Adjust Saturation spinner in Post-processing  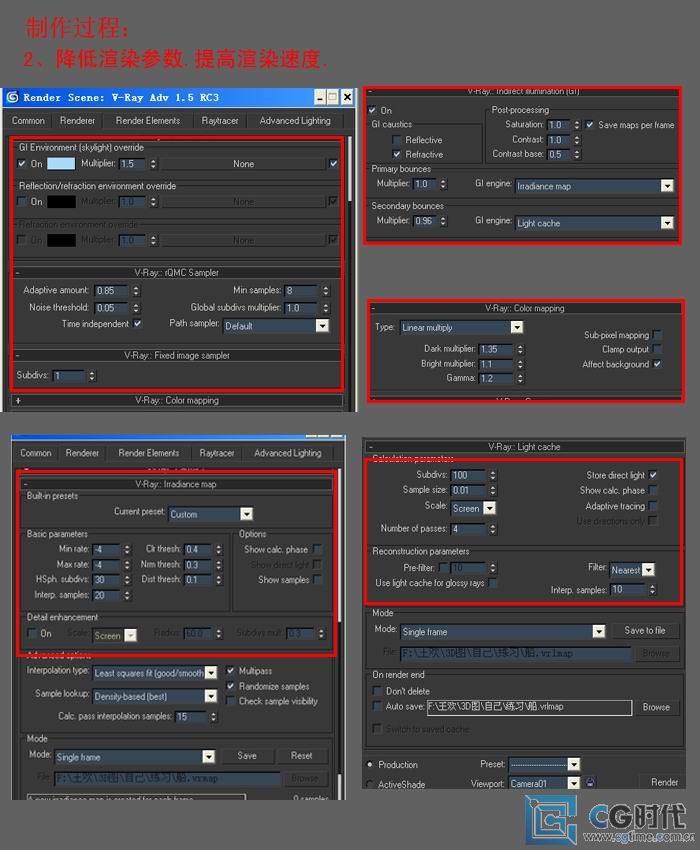click(x=577, y=125)
